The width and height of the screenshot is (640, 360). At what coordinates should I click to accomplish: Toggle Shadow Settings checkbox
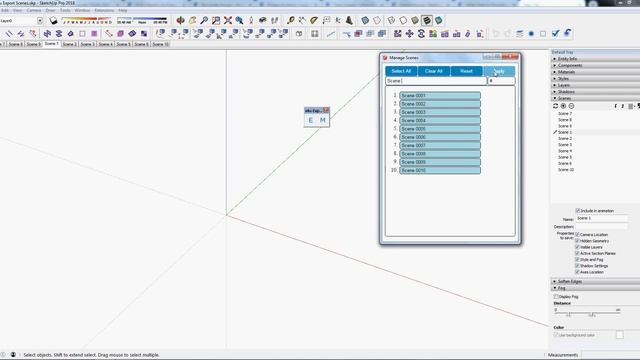pyautogui.click(x=578, y=266)
